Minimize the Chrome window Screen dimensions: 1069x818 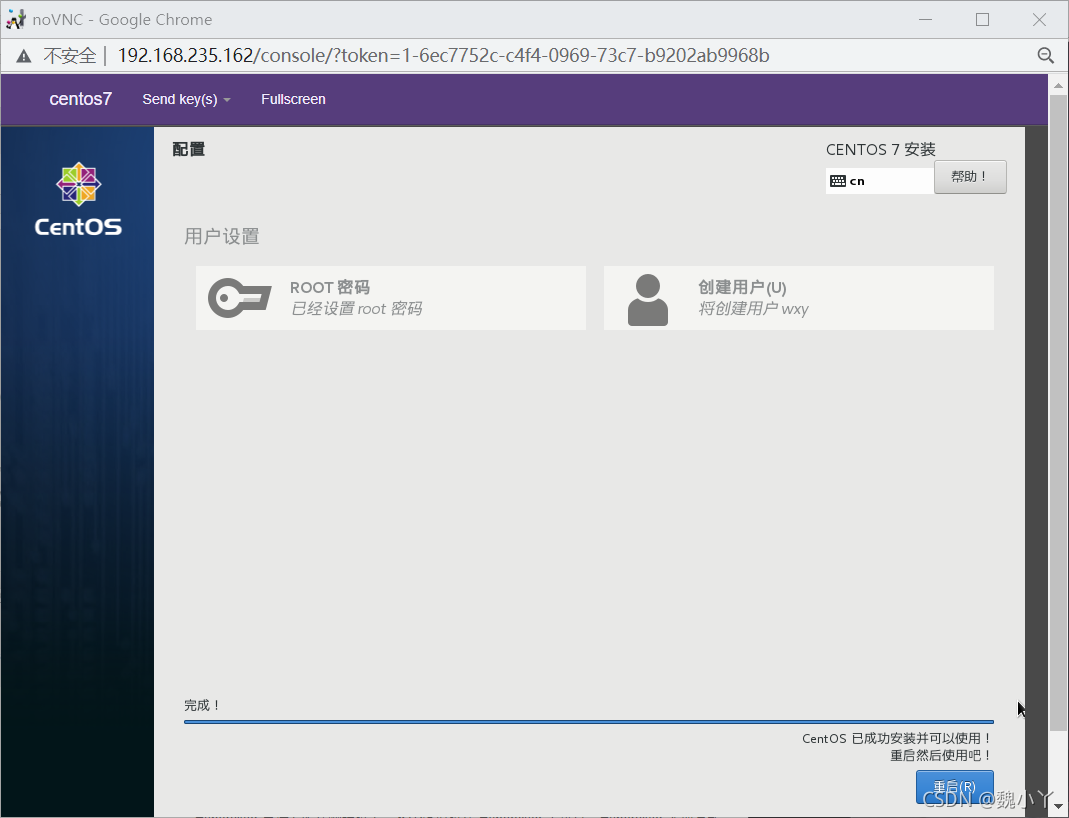(x=925, y=20)
